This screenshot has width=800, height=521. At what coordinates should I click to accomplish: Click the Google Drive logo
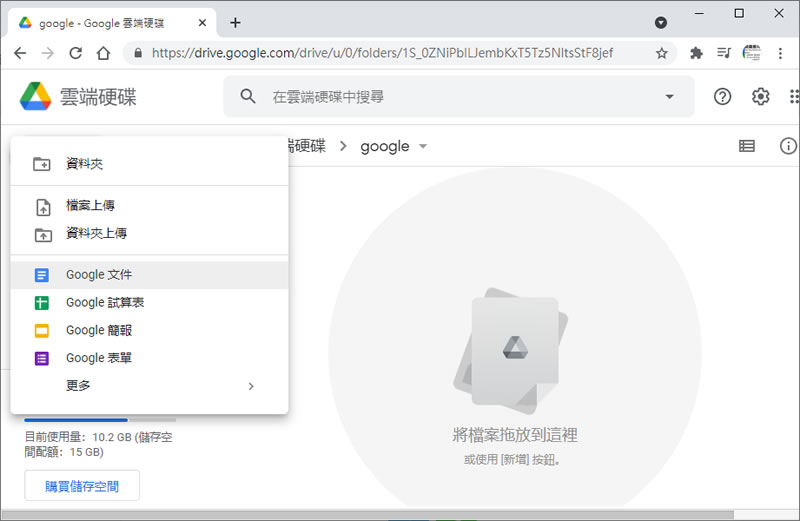click(36, 96)
